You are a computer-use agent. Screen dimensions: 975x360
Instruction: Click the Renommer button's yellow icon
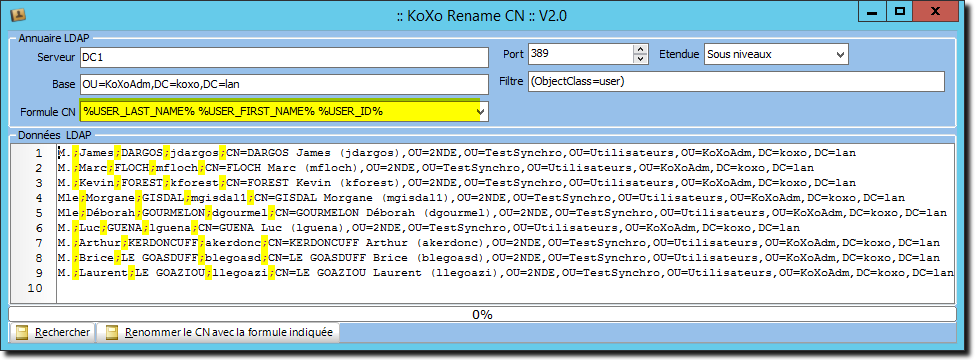coord(112,333)
